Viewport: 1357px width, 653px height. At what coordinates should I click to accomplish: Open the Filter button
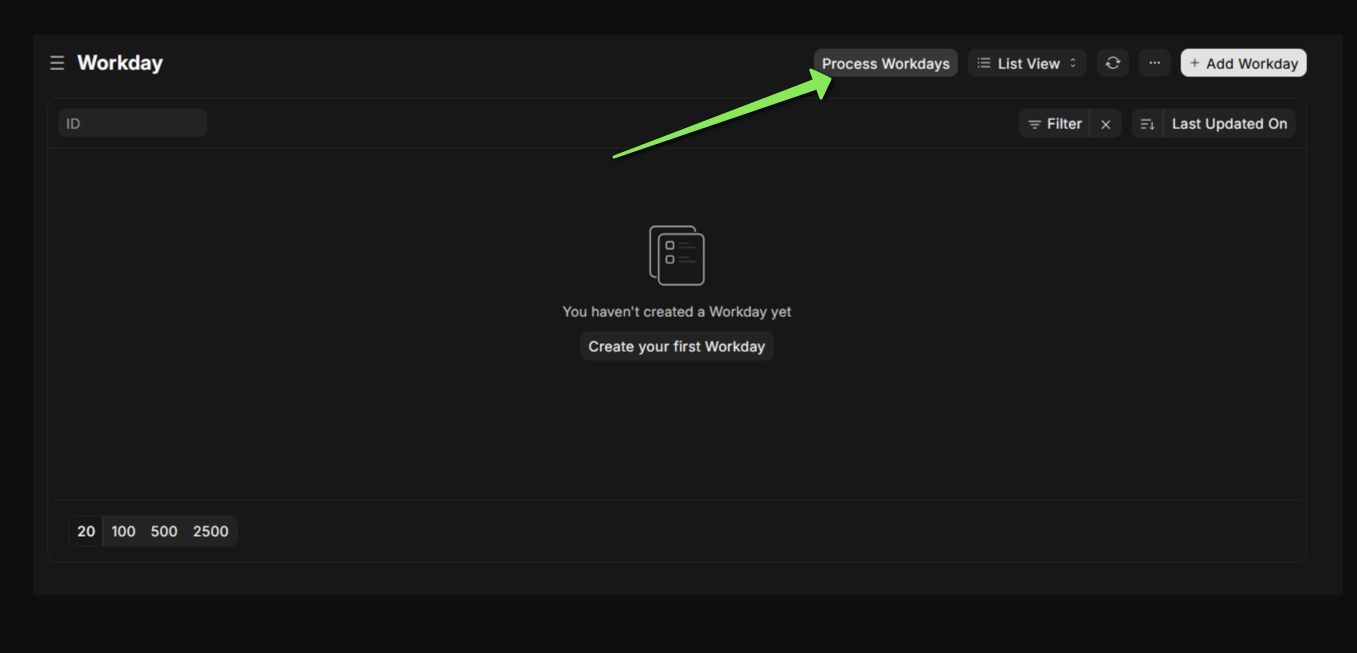pos(1054,124)
